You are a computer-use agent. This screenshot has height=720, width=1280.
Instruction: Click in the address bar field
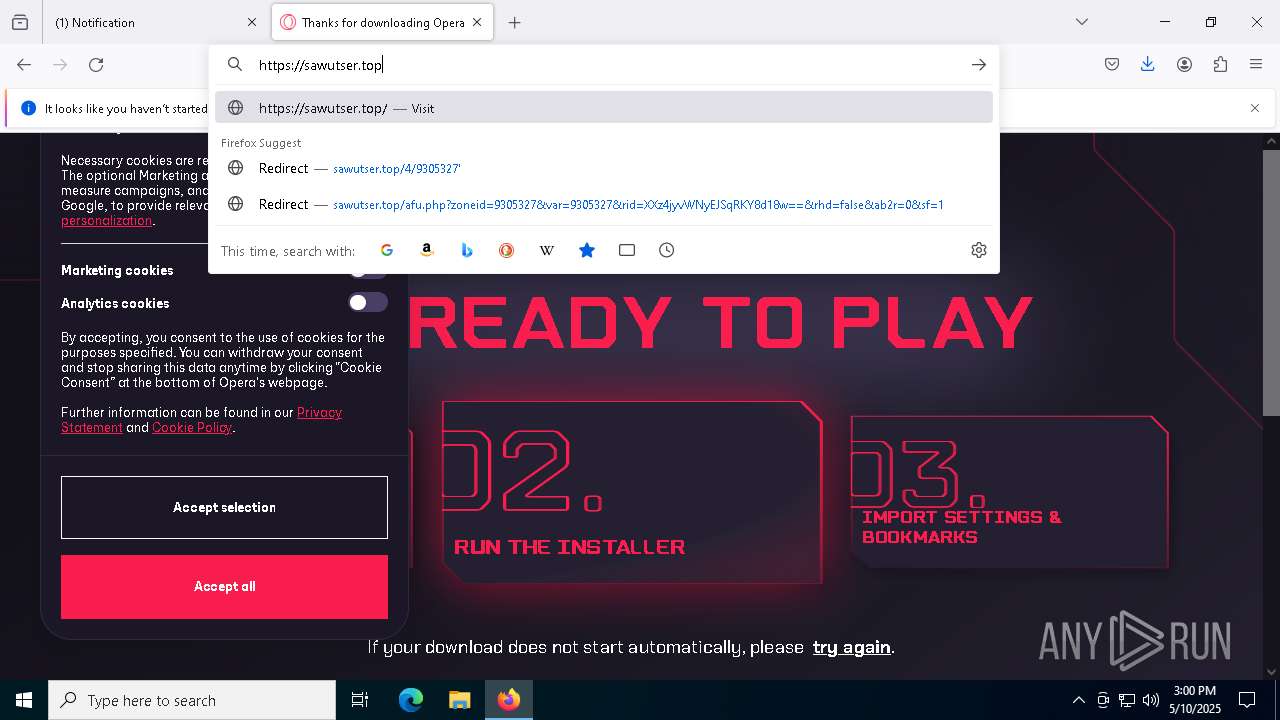(604, 65)
